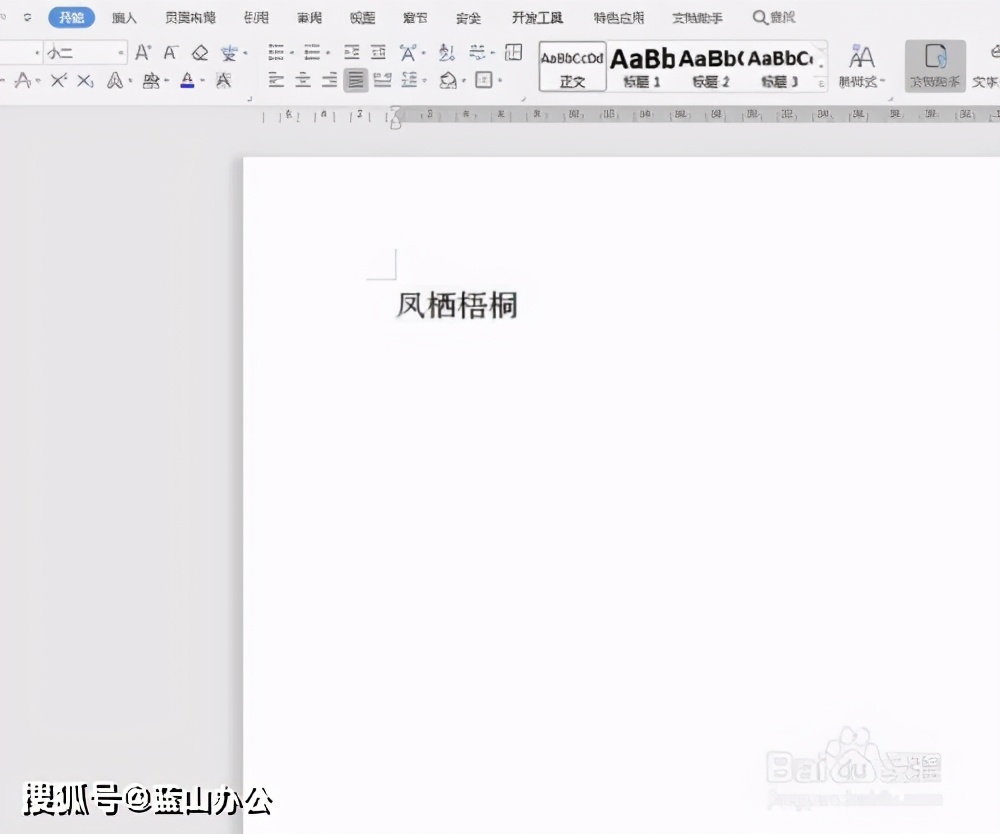Expand the styles gallery list
Screen dimensions: 1000x834
pyautogui.click(x=821, y=83)
